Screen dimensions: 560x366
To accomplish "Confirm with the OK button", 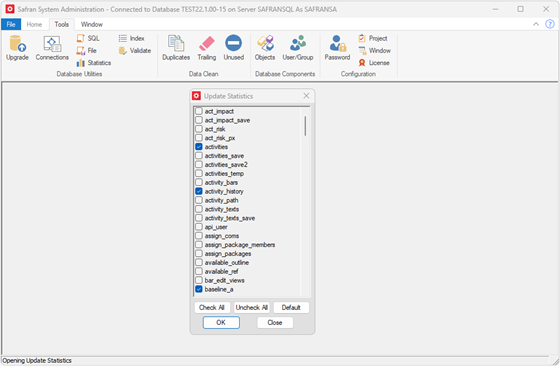I will (221, 322).
